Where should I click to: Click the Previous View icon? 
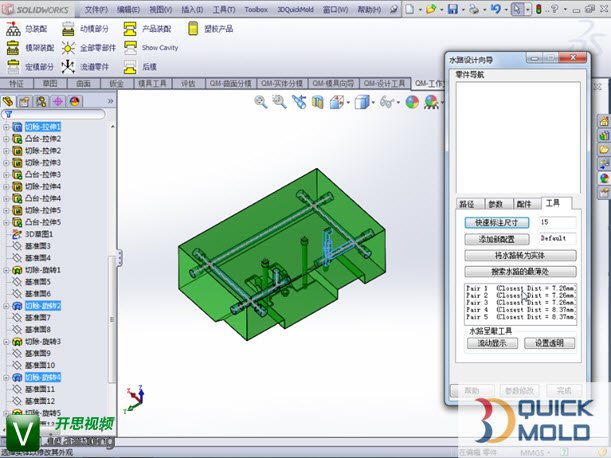(x=299, y=102)
